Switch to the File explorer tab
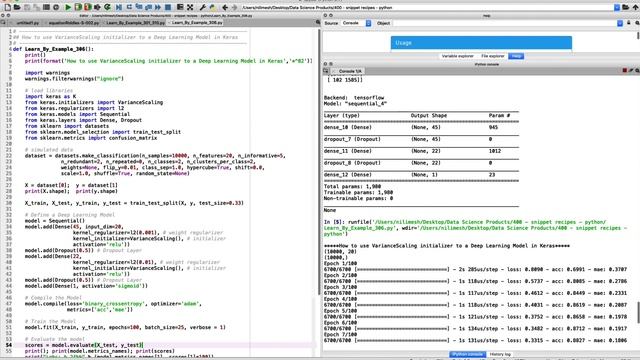This screenshot has height=360, width=640. coord(493,56)
